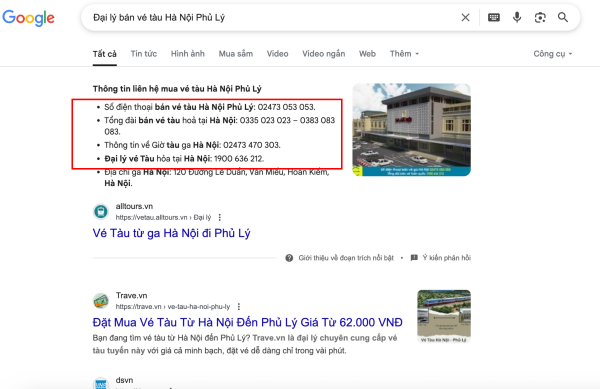Open the Hanoi station featured snippet image

pyautogui.click(x=411, y=130)
